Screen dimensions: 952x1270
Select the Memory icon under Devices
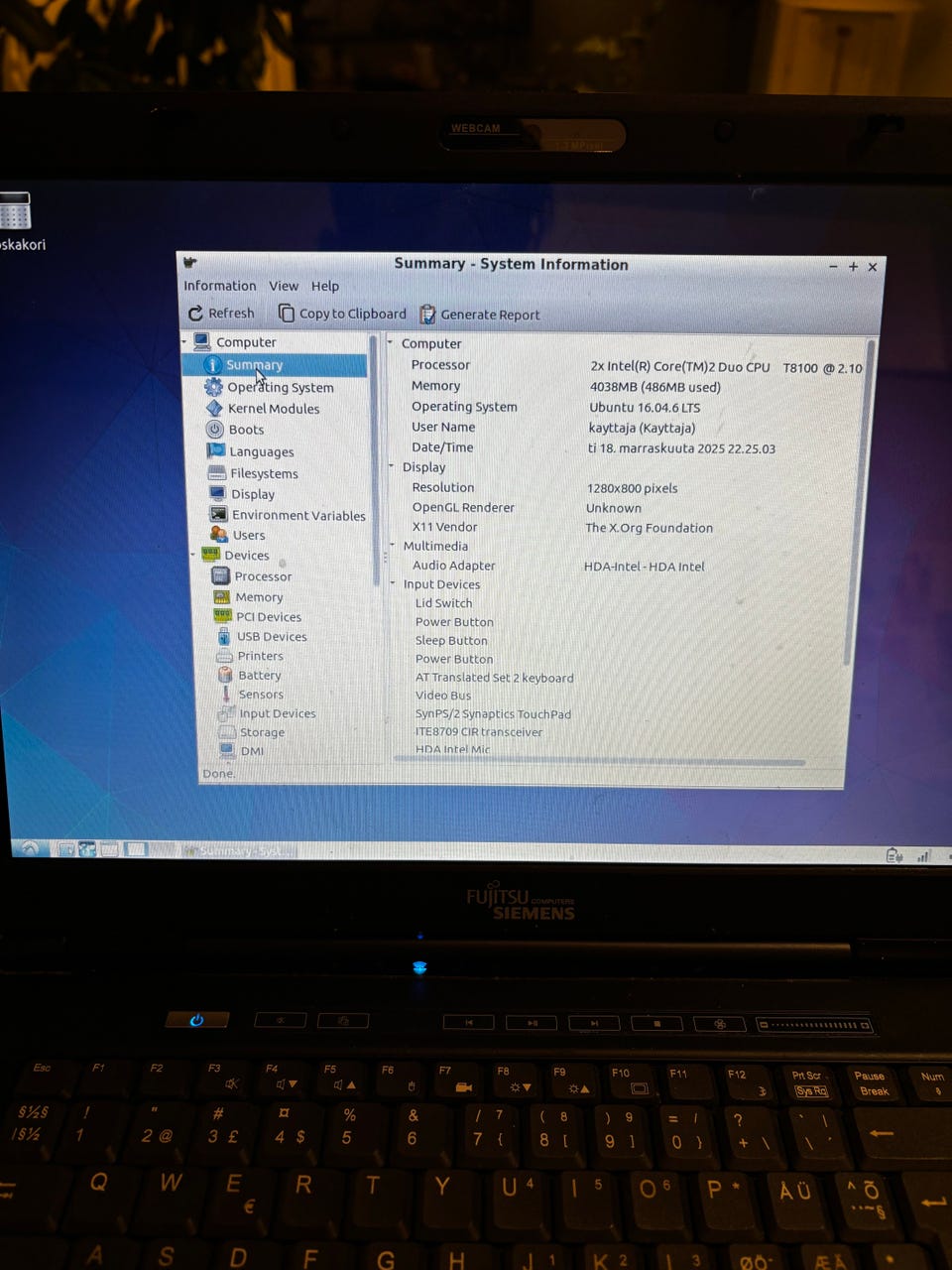pos(222,596)
